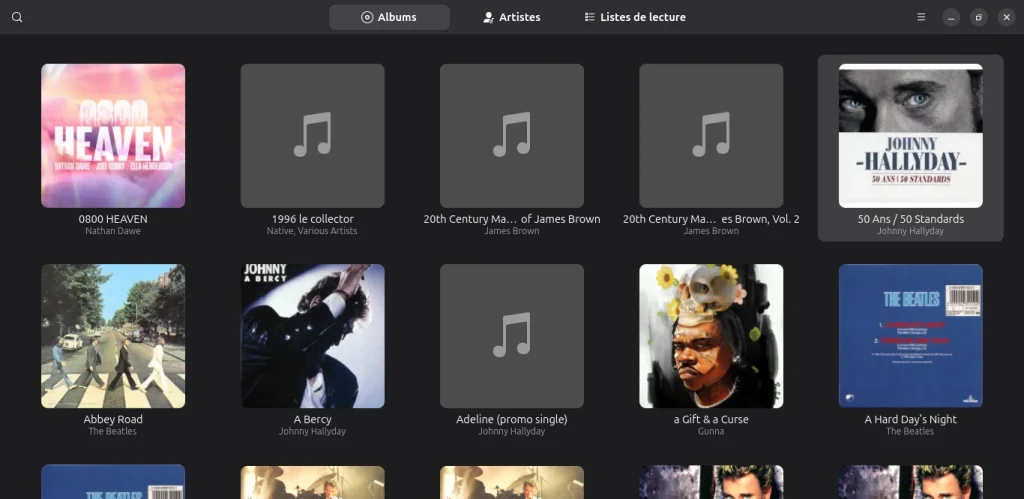Click the '20th Century Ma… es Brown, Vol. 2' title
Viewport: 1024px width, 499px height.
click(711, 219)
